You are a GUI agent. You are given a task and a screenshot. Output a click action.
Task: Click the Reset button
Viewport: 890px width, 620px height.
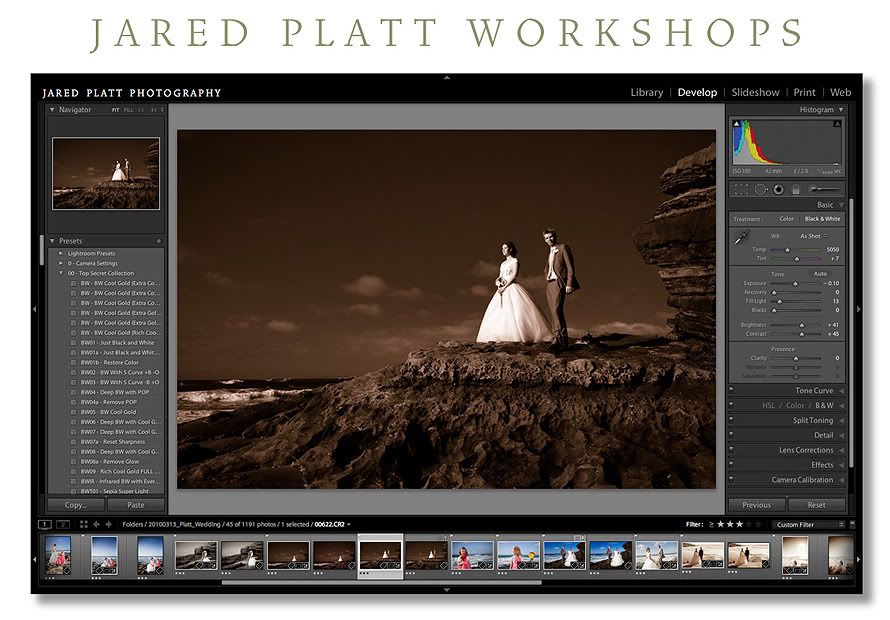816,505
